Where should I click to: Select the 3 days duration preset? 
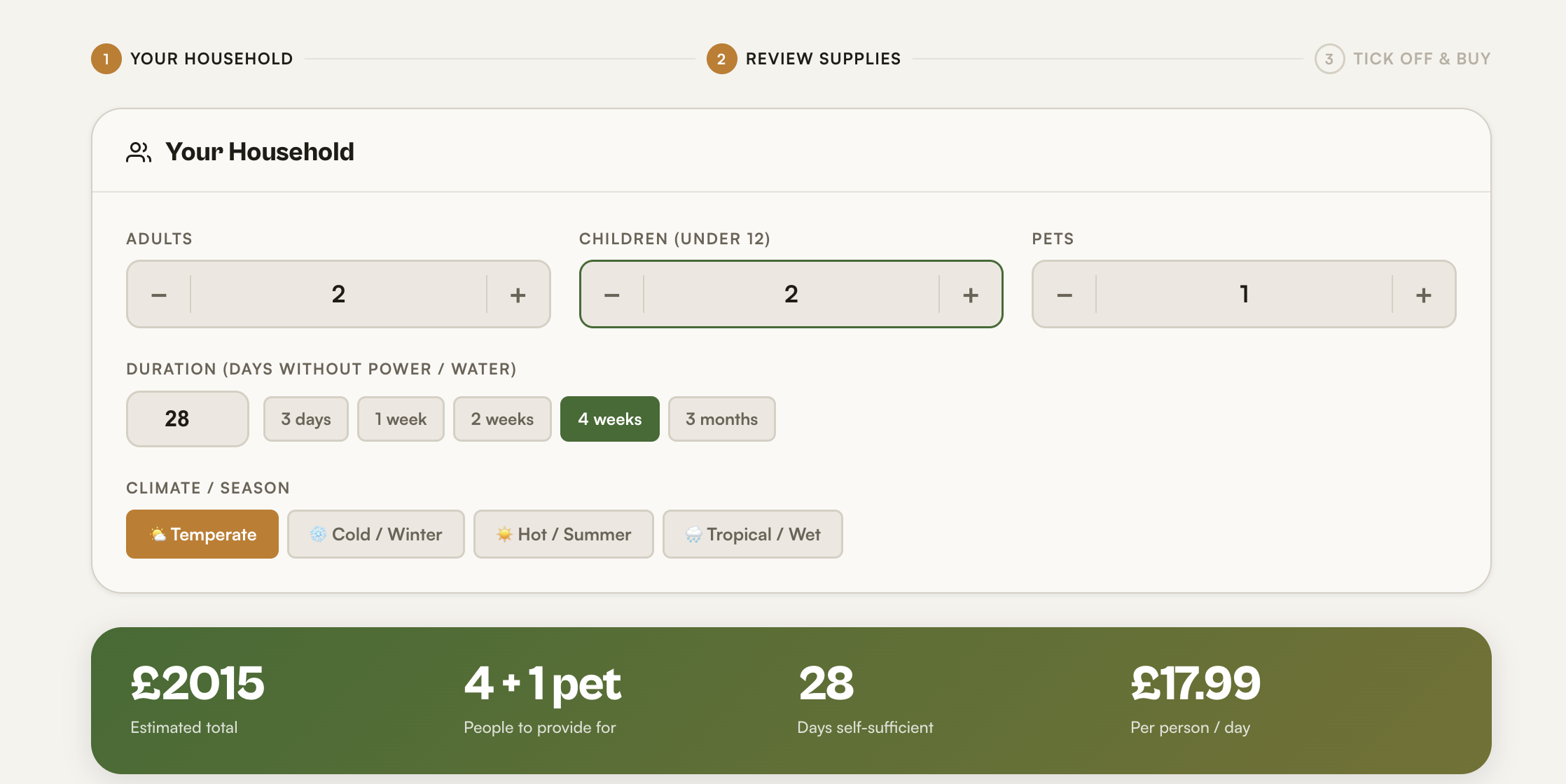(x=306, y=419)
